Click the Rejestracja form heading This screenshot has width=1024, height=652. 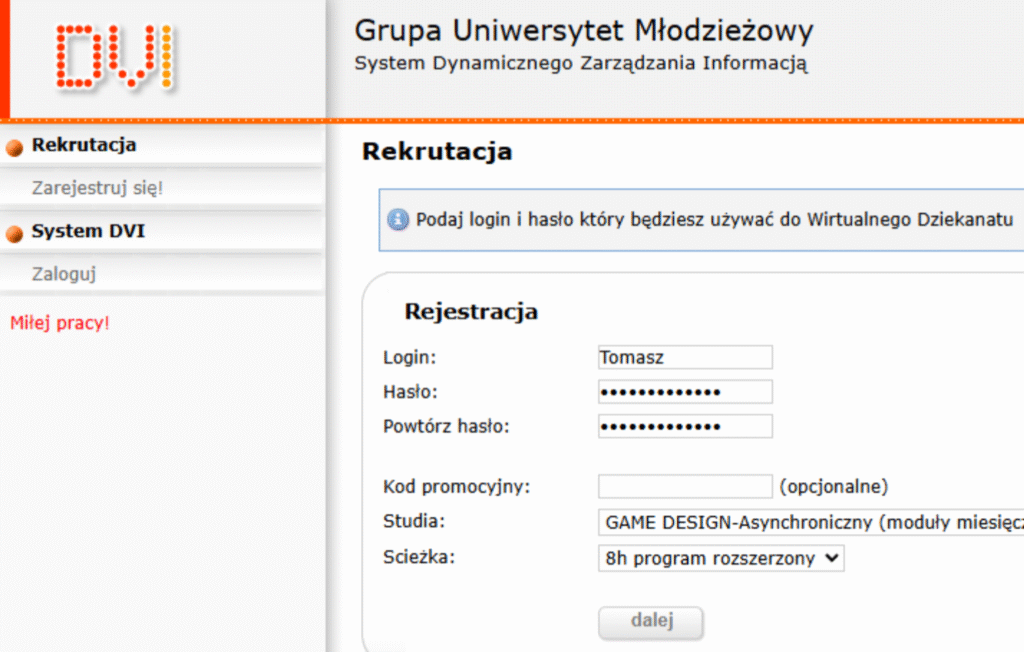click(x=471, y=312)
